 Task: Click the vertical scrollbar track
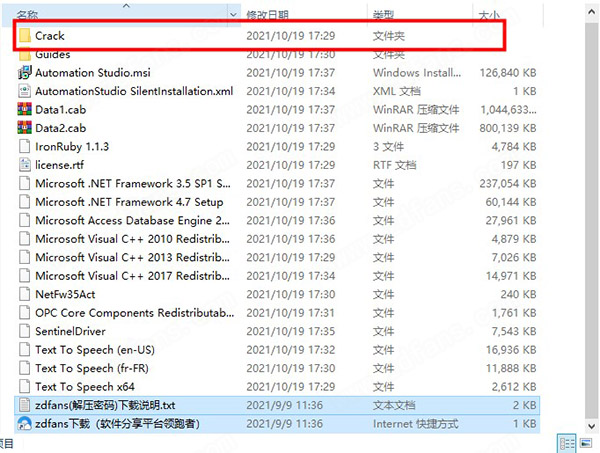592,219
